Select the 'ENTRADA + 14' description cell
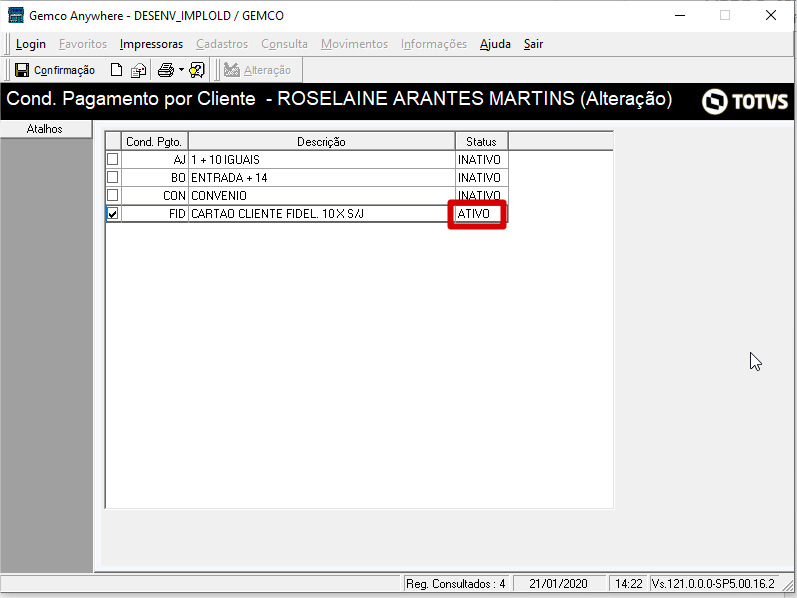The width and height of the screenshot is (797, 598). (321, 177)
